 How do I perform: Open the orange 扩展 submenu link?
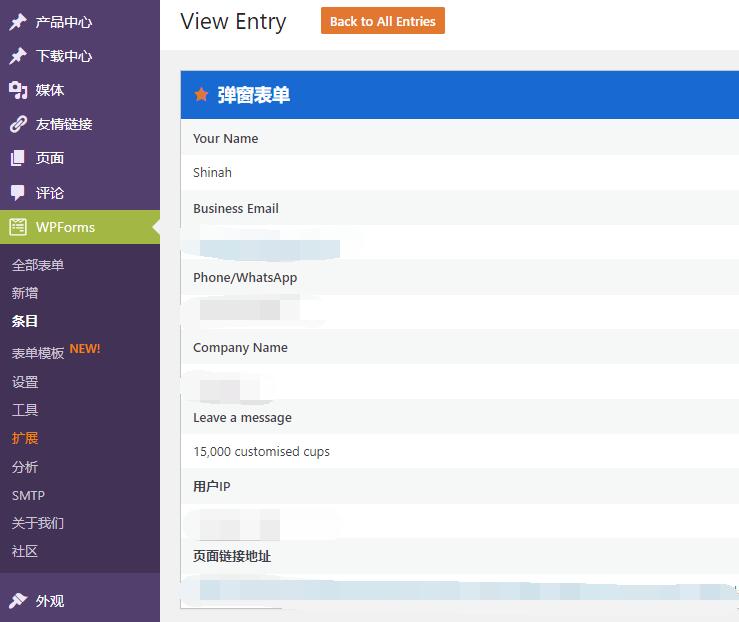[25, 438]
